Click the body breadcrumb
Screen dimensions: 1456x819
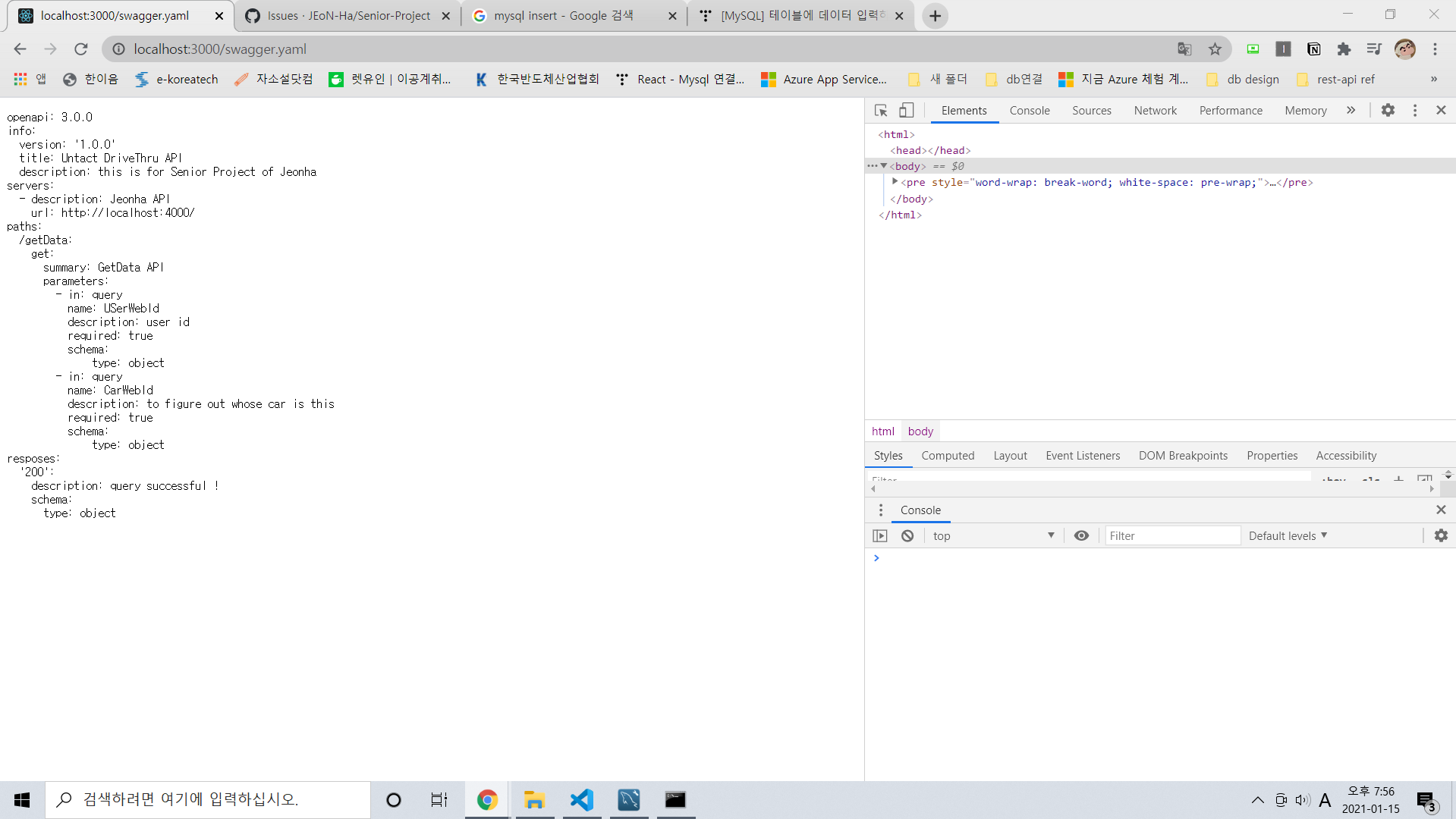pyautogui.click(x=920, y=431)
